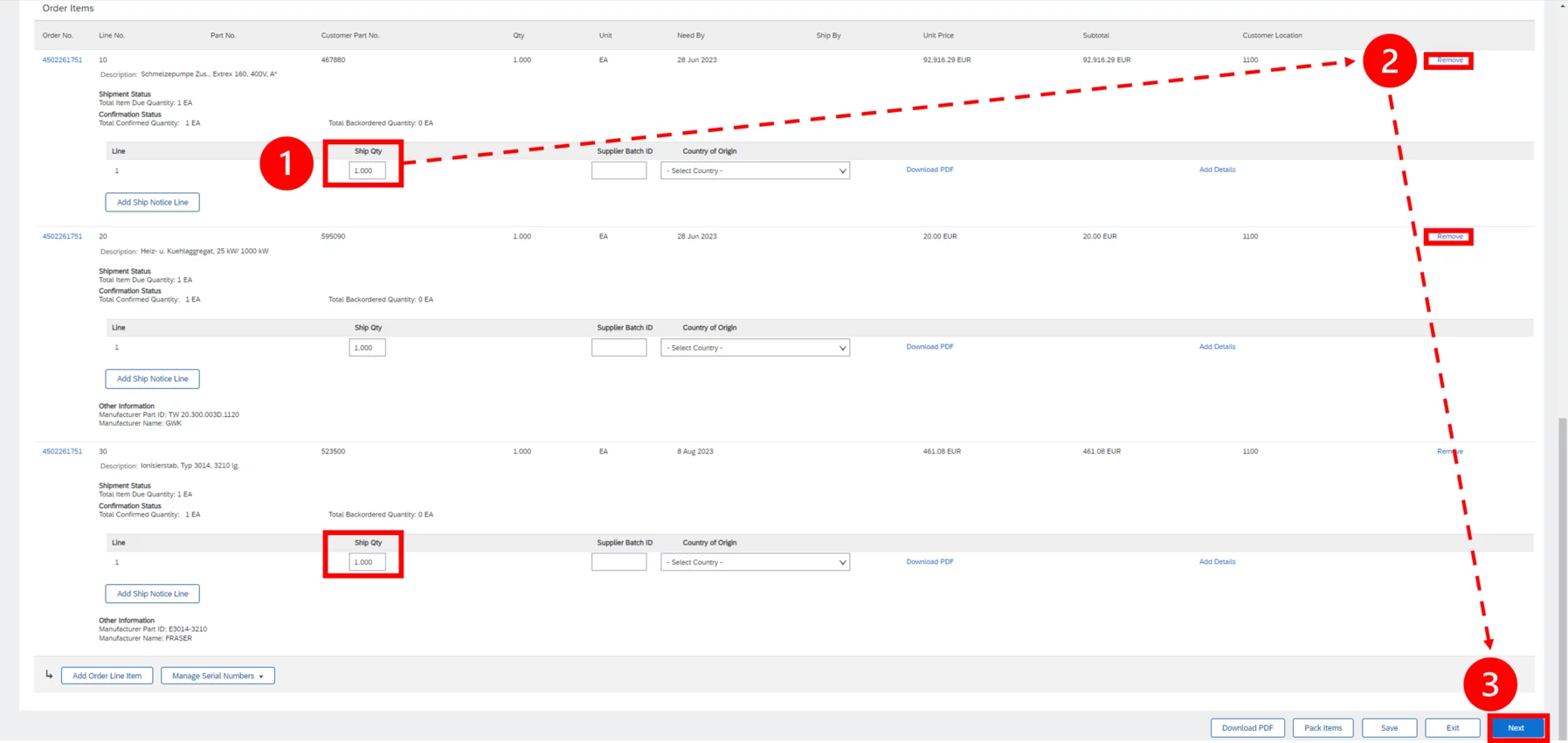1568x743 pixels.
Task: Remove order line 20 Heiz- u. Kuehlaggregat item
Action: point(1449,237)
